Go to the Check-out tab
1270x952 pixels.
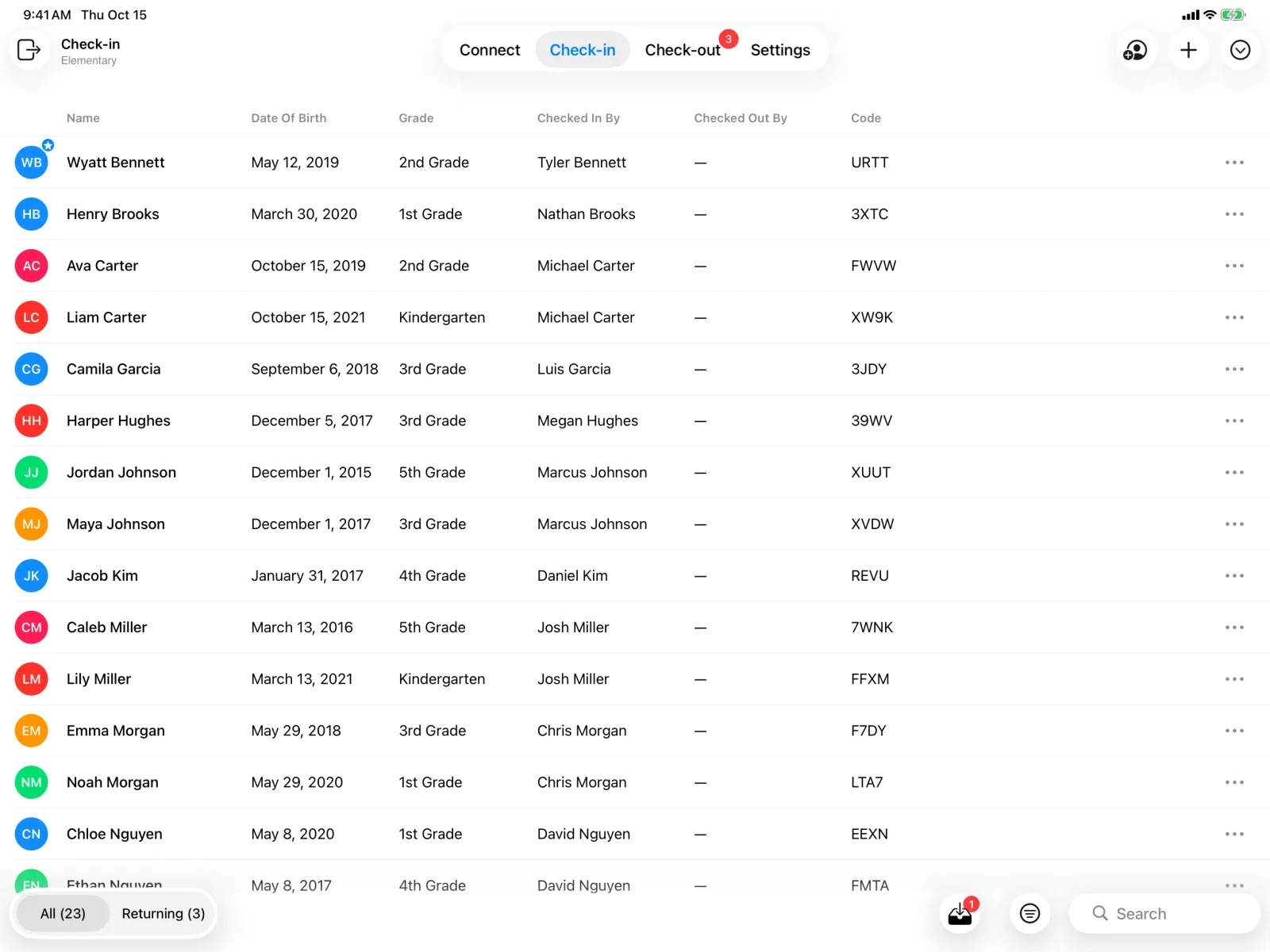pyautogui.click(x=683, y=50)
